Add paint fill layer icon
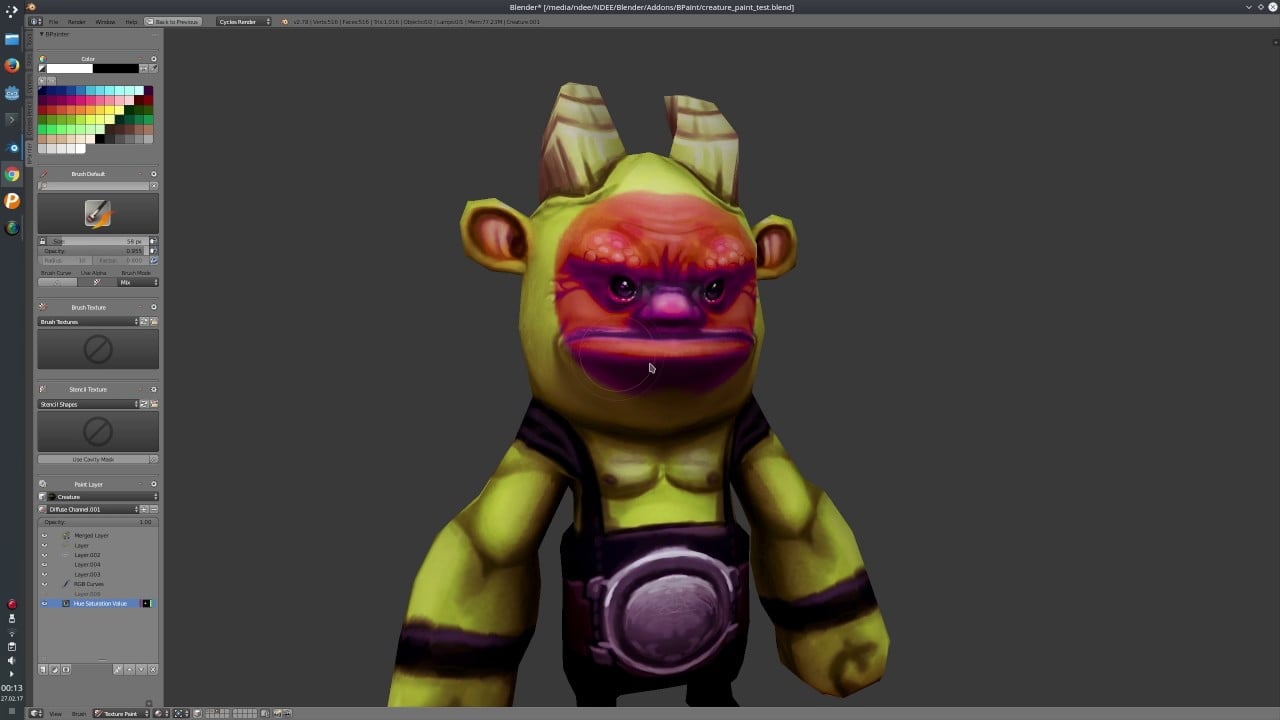The image size is (1280, 720). coord(55,669)
